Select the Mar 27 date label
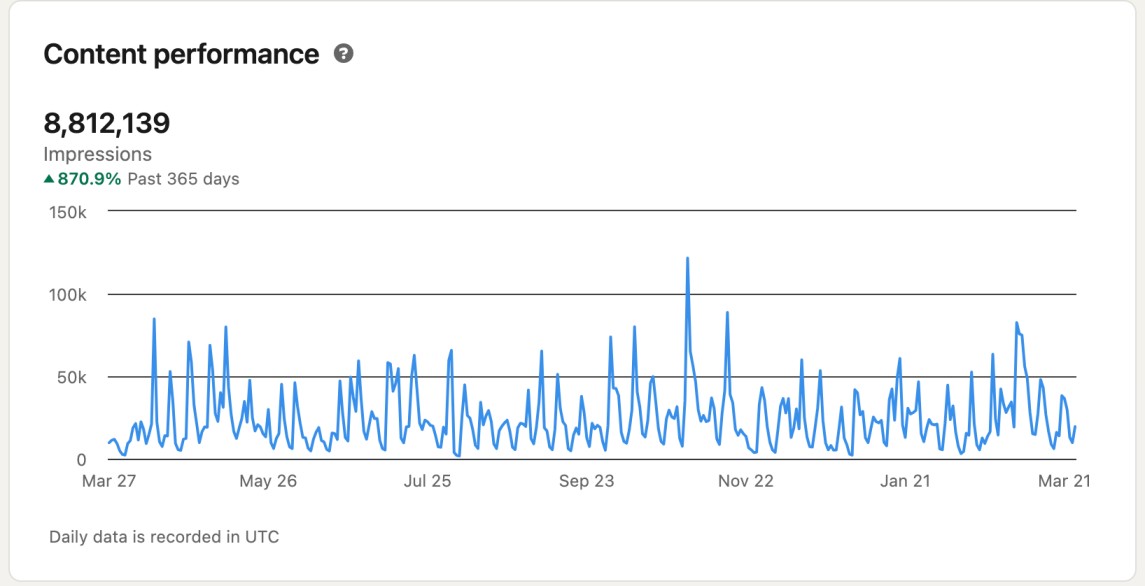Screen dimensions: 1145x586 [x=108, y=481]
